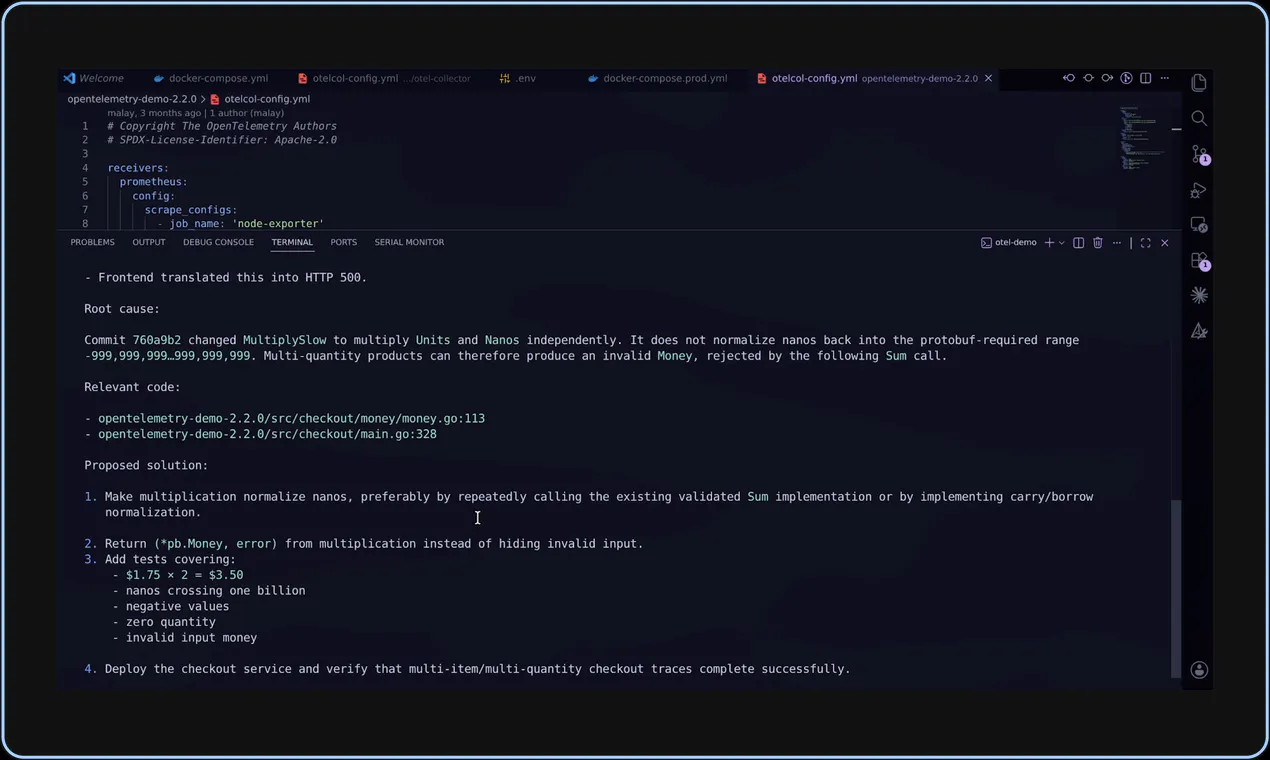The width and height of the screenshot is (1270, 760).
Task: Open the Welcome editor tab
Action: [x=95, y=78]
